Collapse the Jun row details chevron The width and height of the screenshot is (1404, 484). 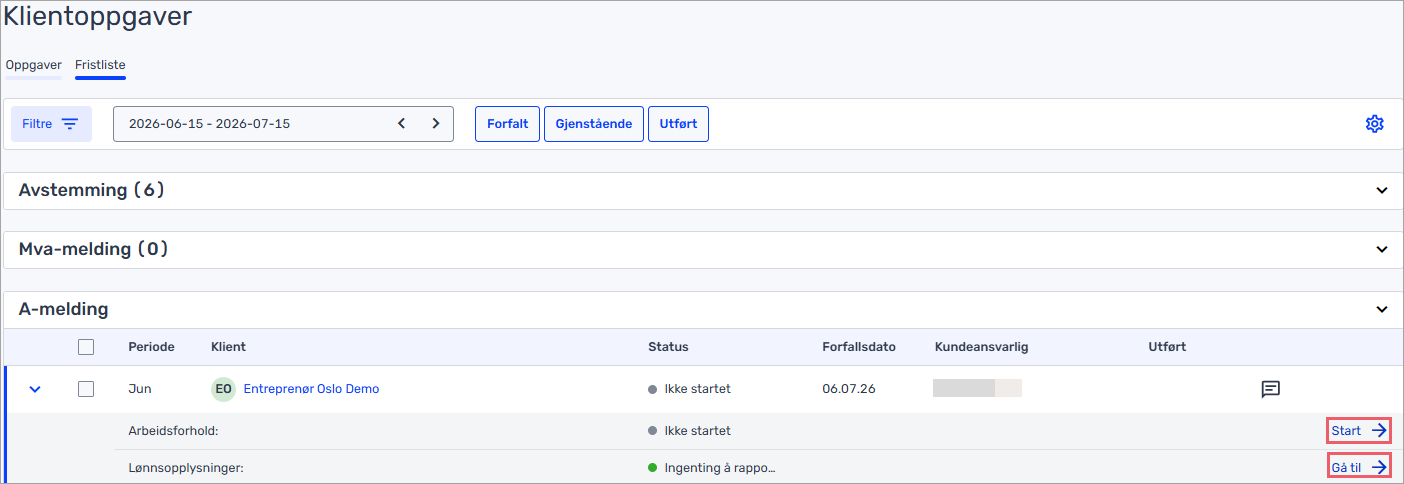pyautogui.click(x=35, y=389)
